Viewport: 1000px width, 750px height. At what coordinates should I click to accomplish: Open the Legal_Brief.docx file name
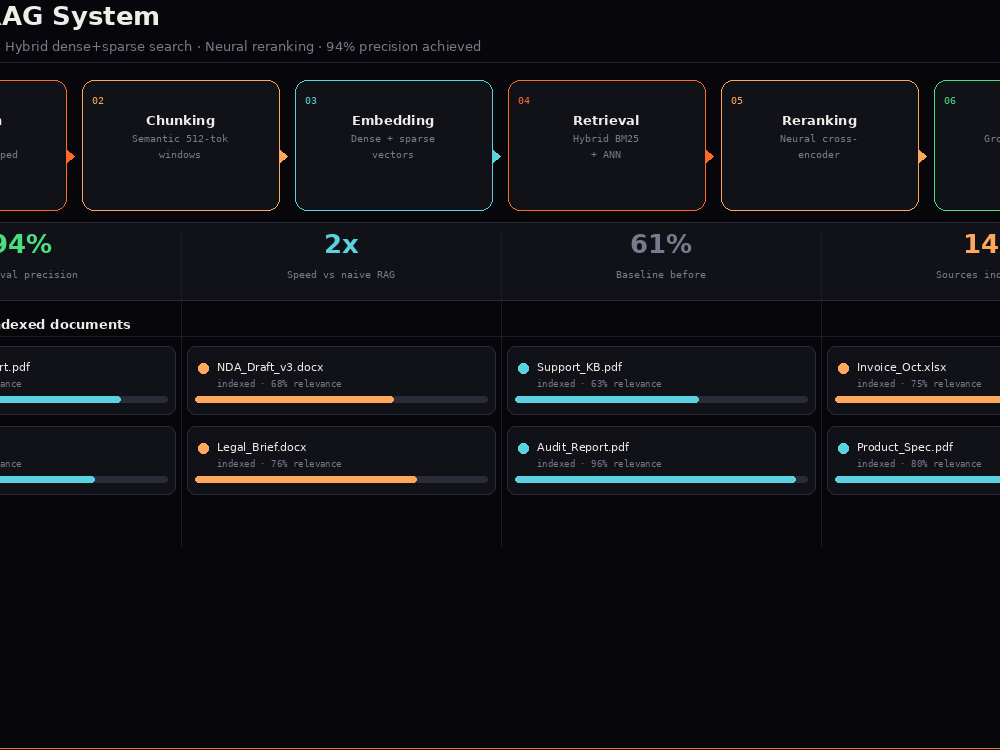261,447
